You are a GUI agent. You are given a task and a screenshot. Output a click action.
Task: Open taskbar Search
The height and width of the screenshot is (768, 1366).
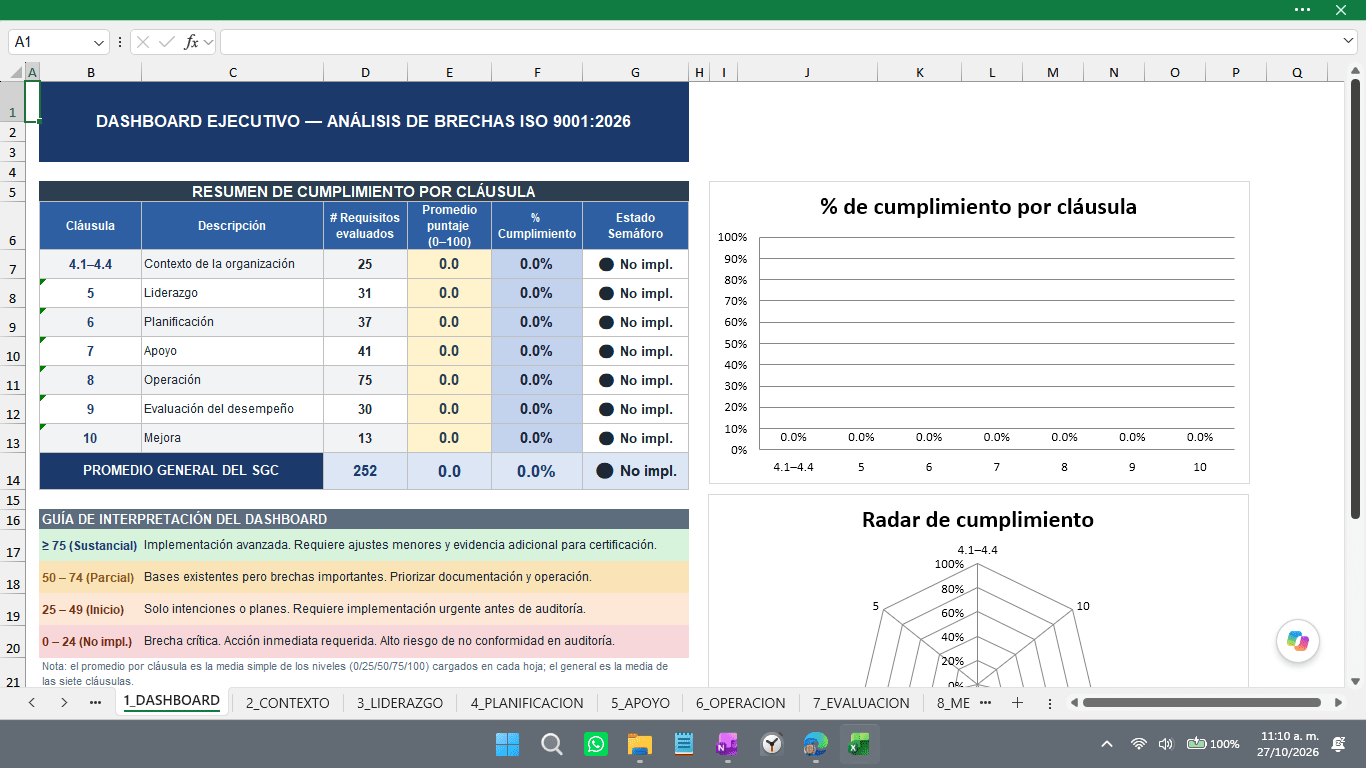(551, 744)
